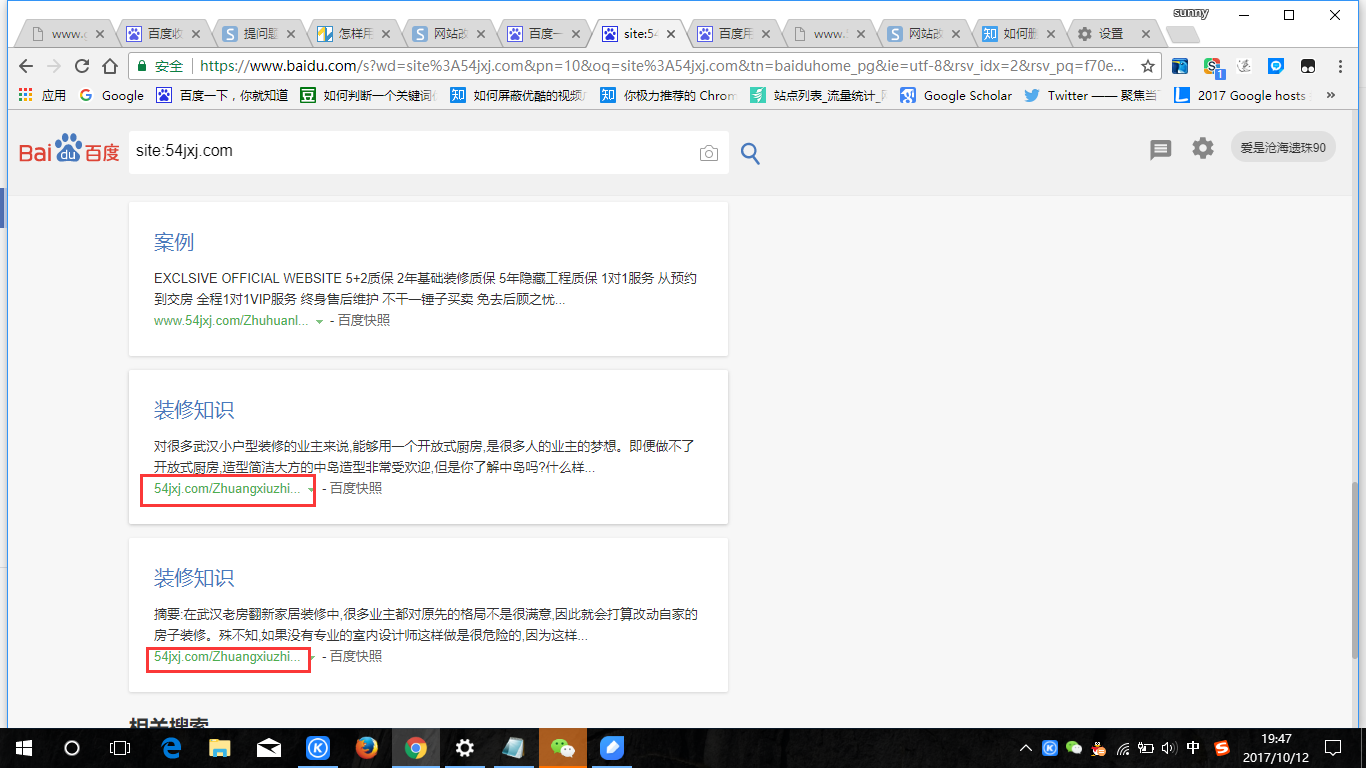
Task: Reload the page with the refresh button
Action: [x=82, y=66]
